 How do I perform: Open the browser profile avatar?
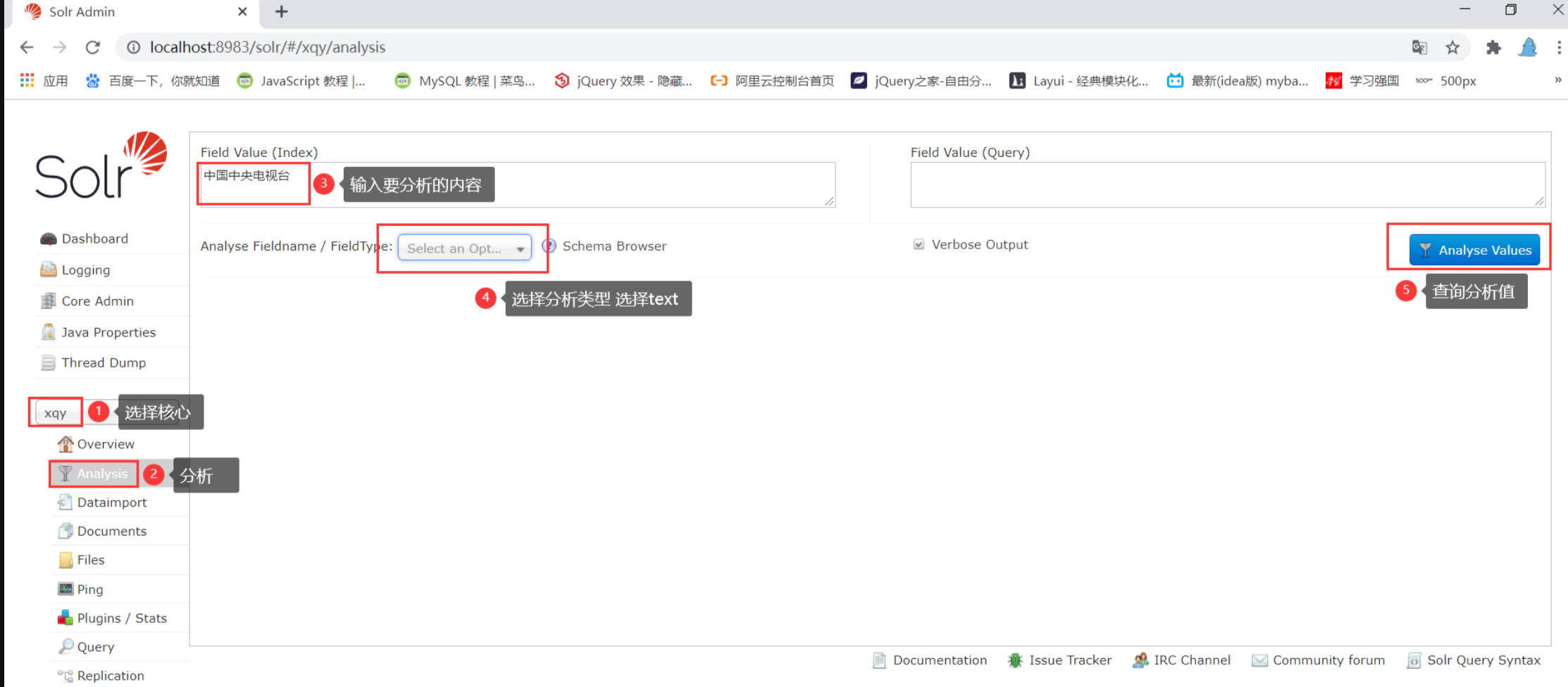click(1527, 47)
